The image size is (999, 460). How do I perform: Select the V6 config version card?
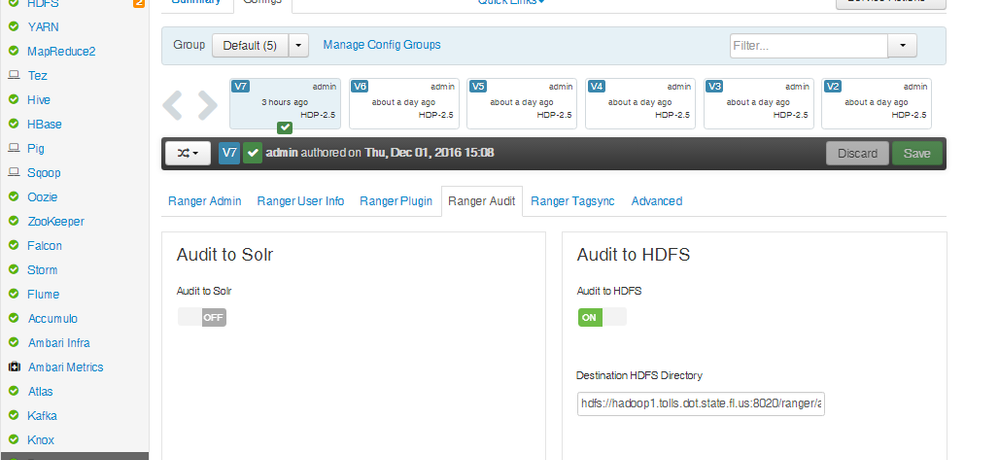point(403,103)
